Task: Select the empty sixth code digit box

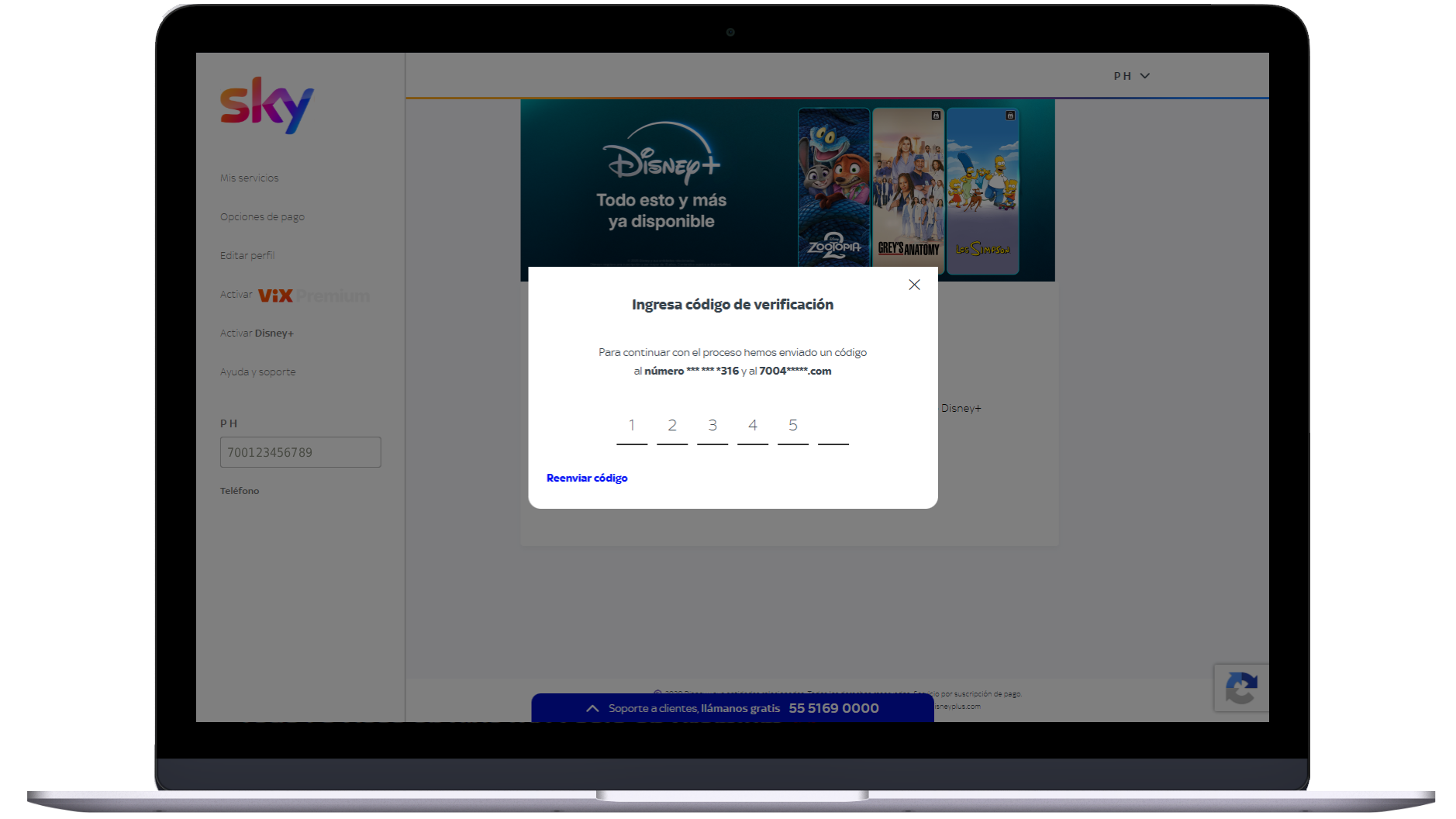Action: (833, 427)
